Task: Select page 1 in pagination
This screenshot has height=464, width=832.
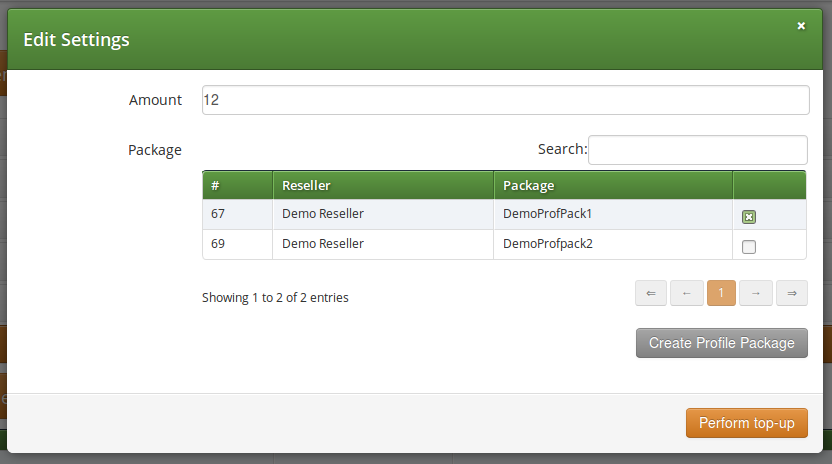Action: pos(721,293)
